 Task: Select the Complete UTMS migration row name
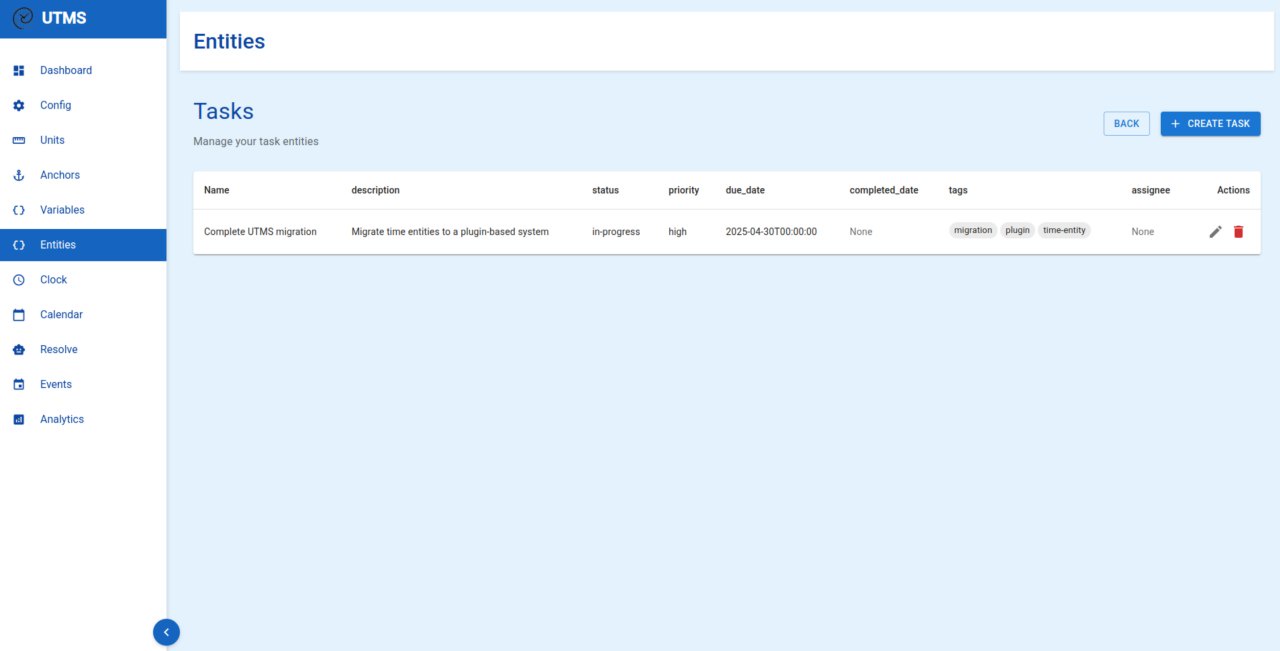[x=260, y=232]
